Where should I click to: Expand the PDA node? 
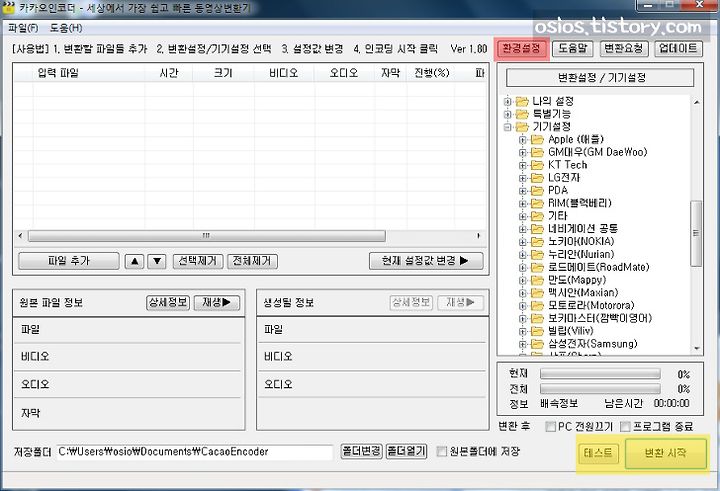523,191
